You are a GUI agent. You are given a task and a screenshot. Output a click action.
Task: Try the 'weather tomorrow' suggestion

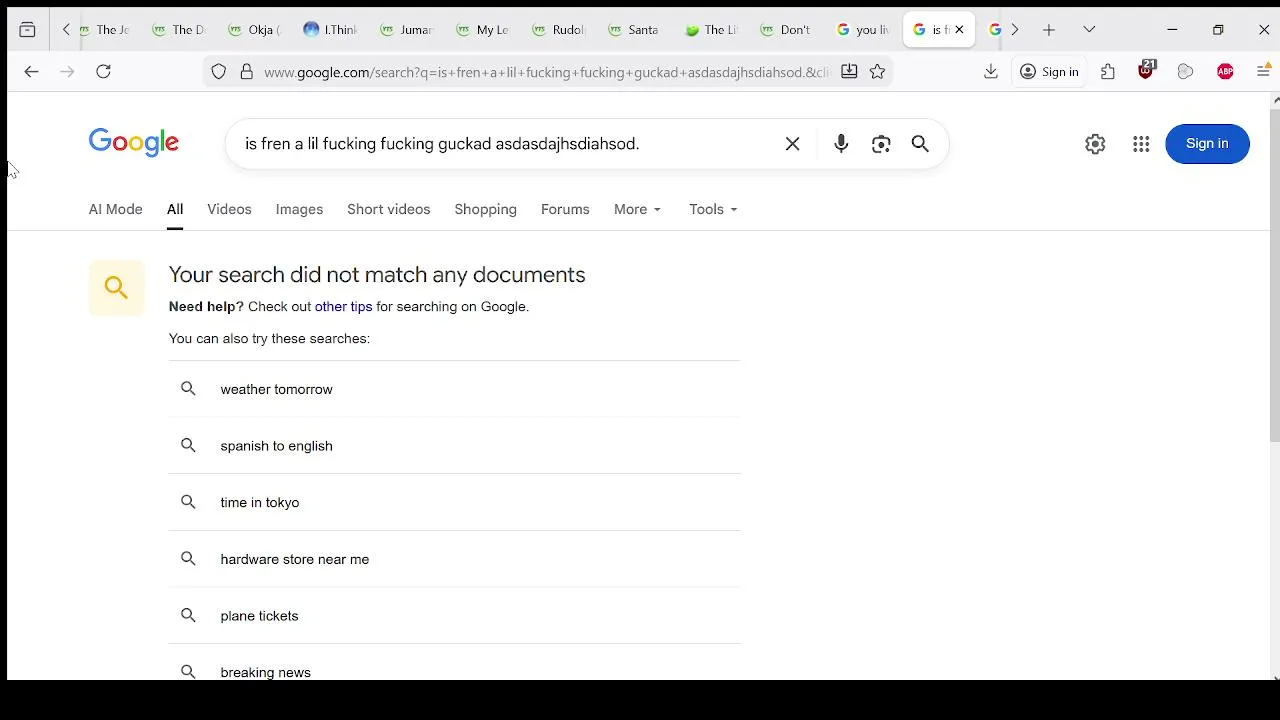[x=454, y=389]
